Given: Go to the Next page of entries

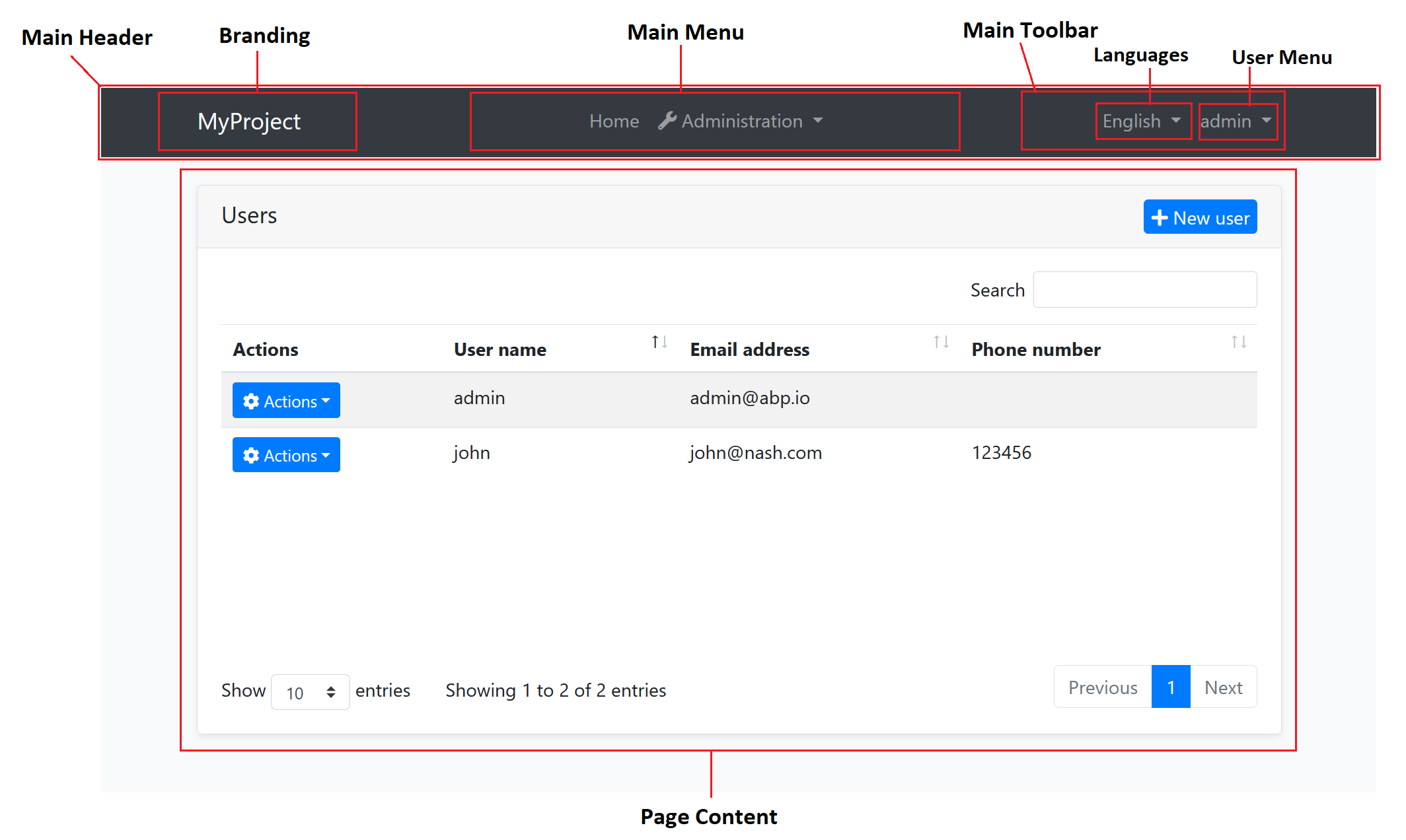Looking at the screenshot, I should tap(1223, 687).
